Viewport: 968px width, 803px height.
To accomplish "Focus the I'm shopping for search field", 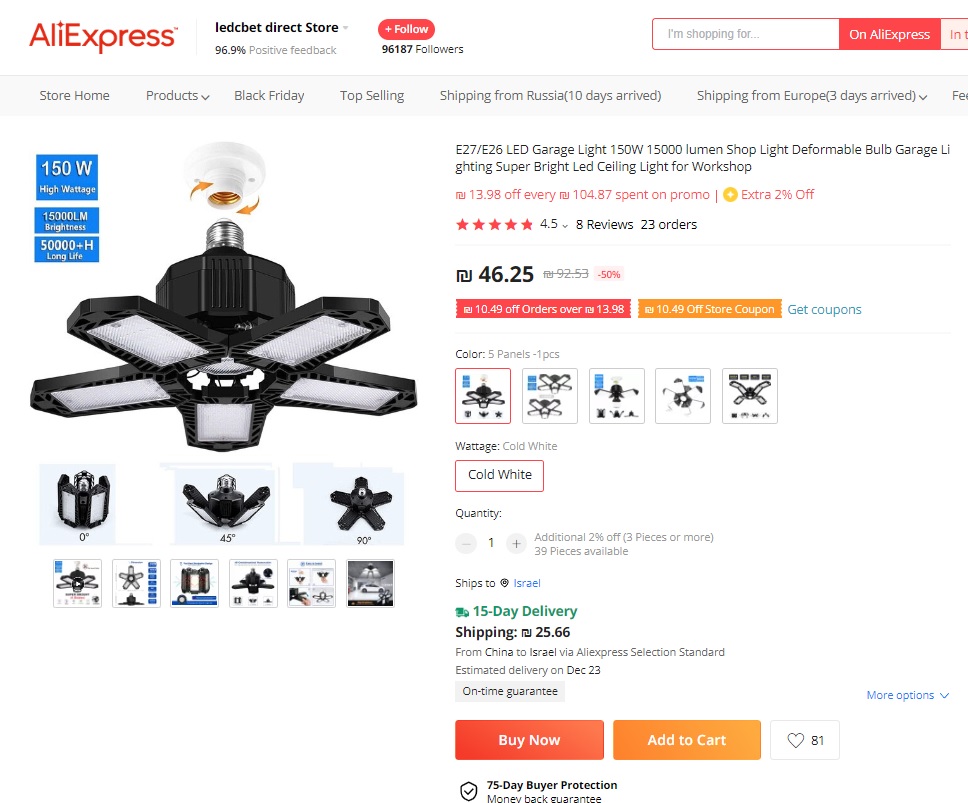I will pyautogui.click(x=746, y=34).
